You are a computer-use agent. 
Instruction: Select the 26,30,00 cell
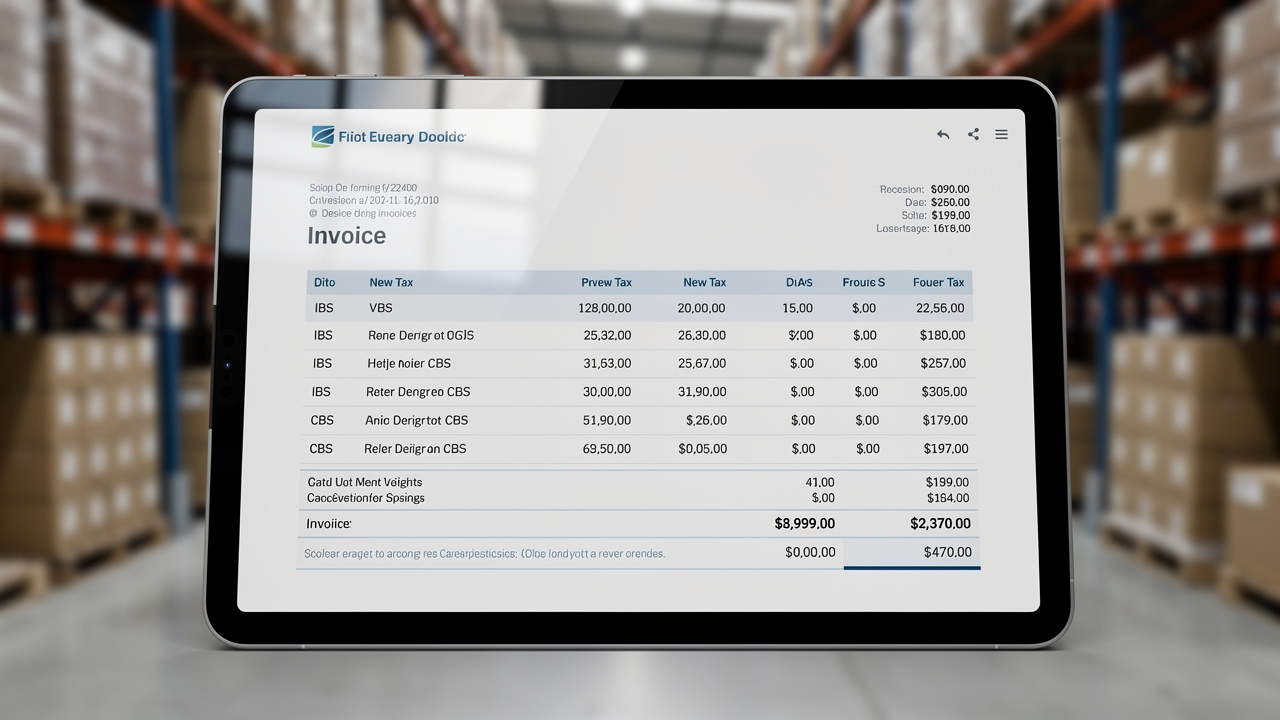point(702,336)
